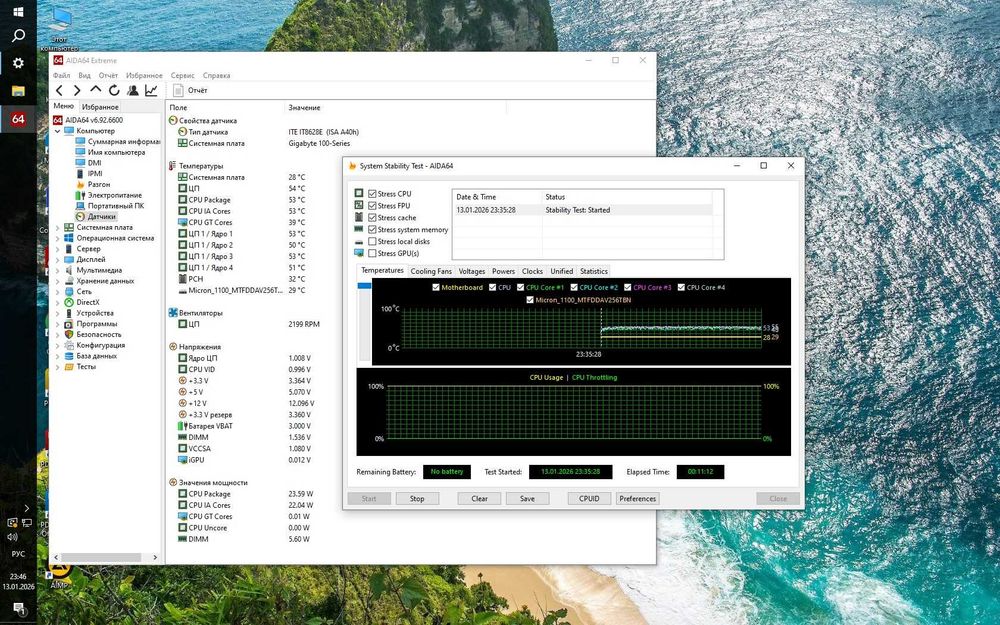Expand the Дисплей tree node
This screenshot has height=625, width=1000.
click(x=57, y=260)
